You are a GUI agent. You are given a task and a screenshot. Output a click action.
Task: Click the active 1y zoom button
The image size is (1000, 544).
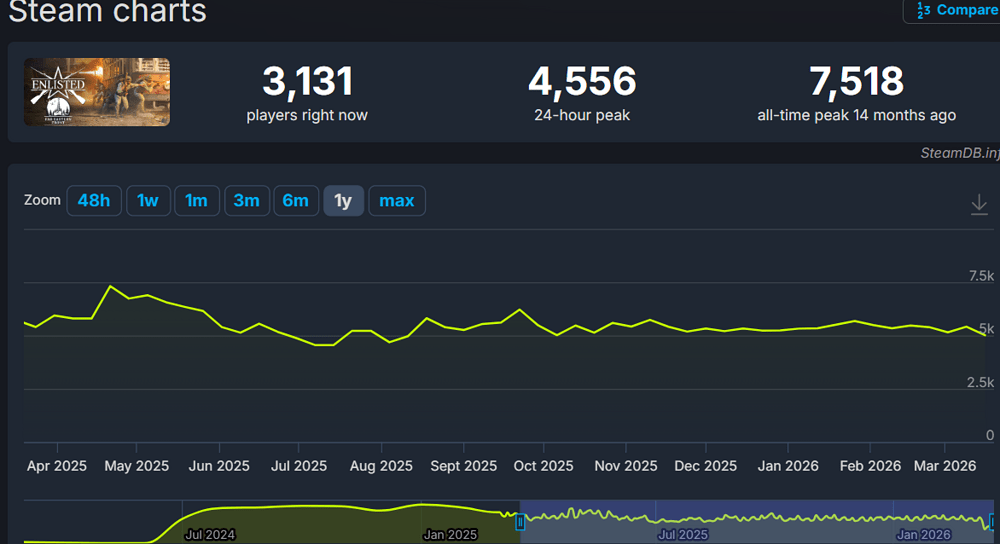[343, 201]
